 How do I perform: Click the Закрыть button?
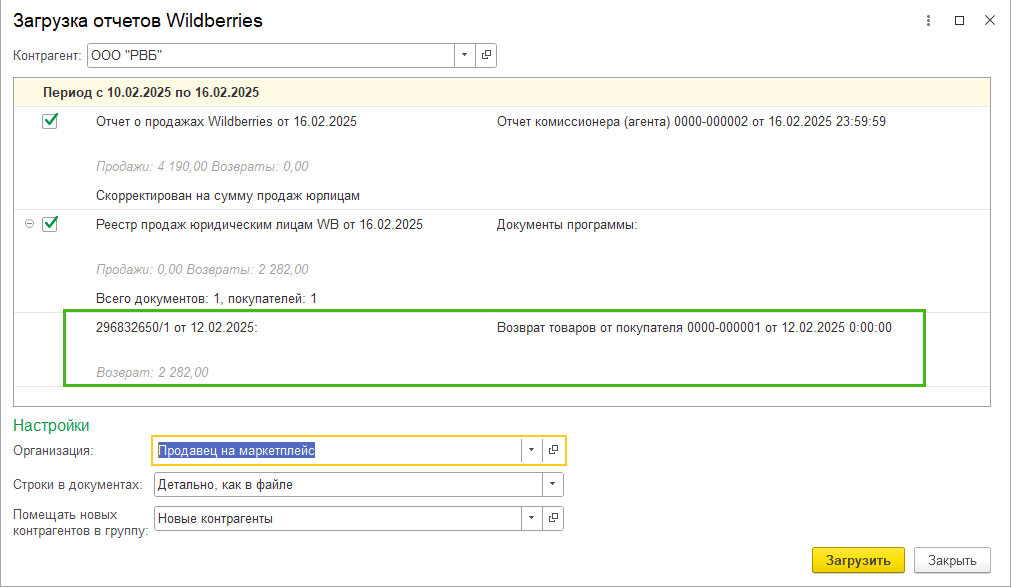point(952,560)
